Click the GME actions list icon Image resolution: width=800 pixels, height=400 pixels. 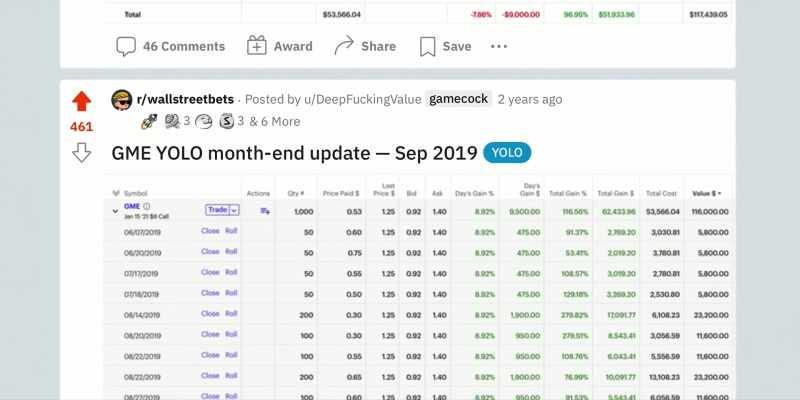pos(265,211)
